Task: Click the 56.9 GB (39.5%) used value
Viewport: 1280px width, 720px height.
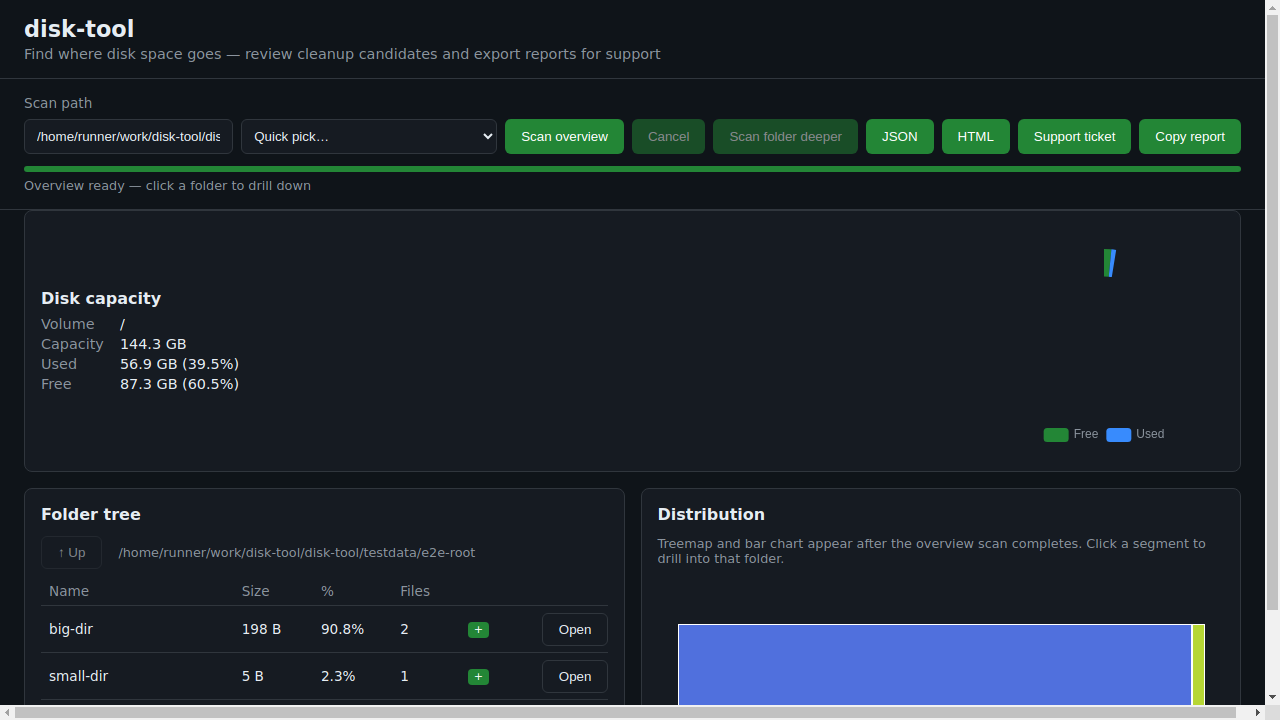Action: (x=179, y=364)
